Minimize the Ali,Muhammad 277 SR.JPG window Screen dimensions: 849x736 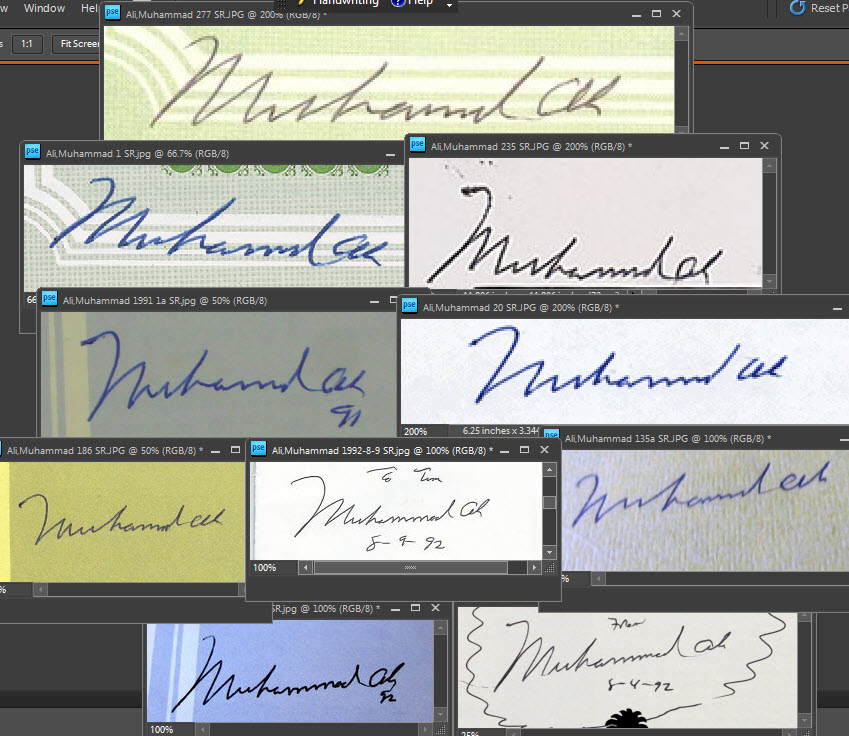636,15
